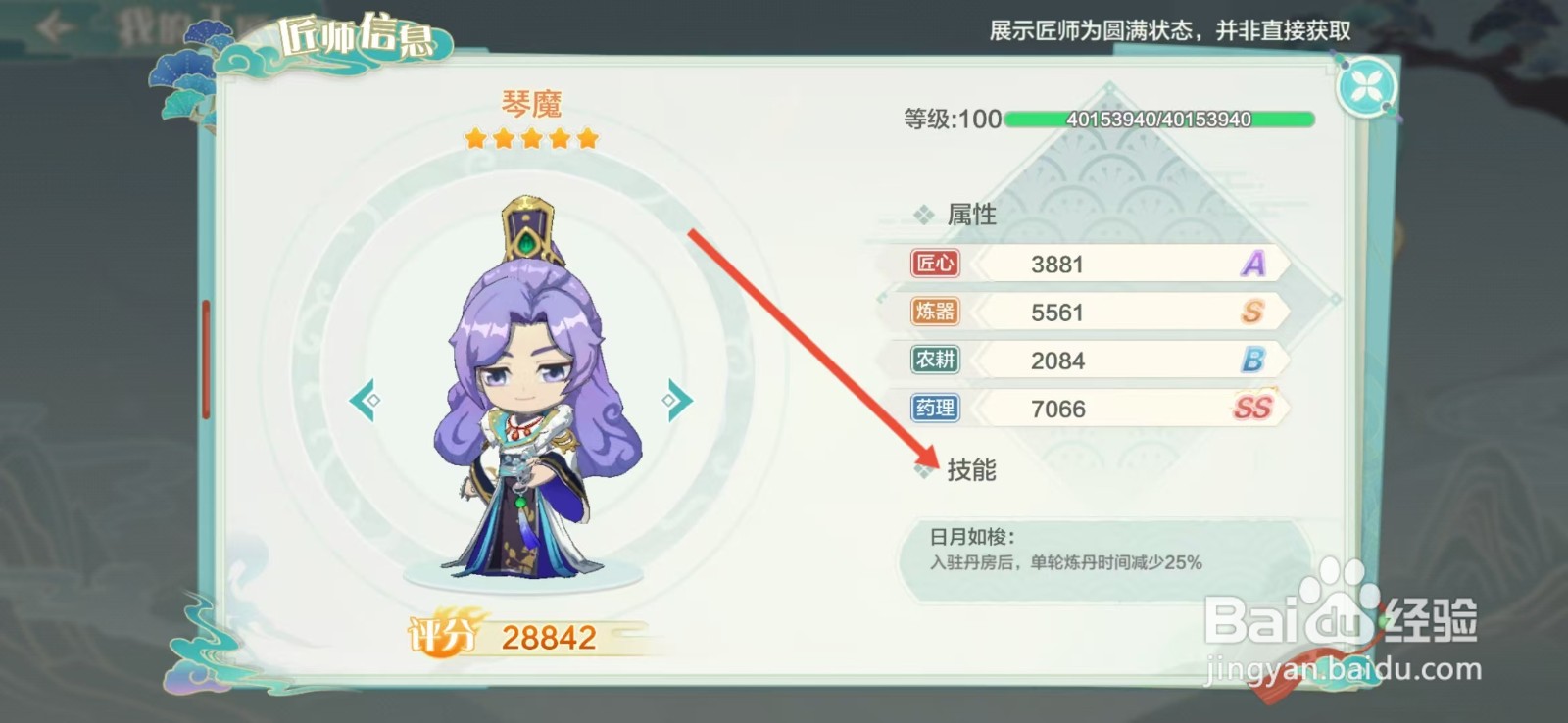Tap the back arrow at top left
Viewport: 1568px width, 723px height.
point(54,27)
